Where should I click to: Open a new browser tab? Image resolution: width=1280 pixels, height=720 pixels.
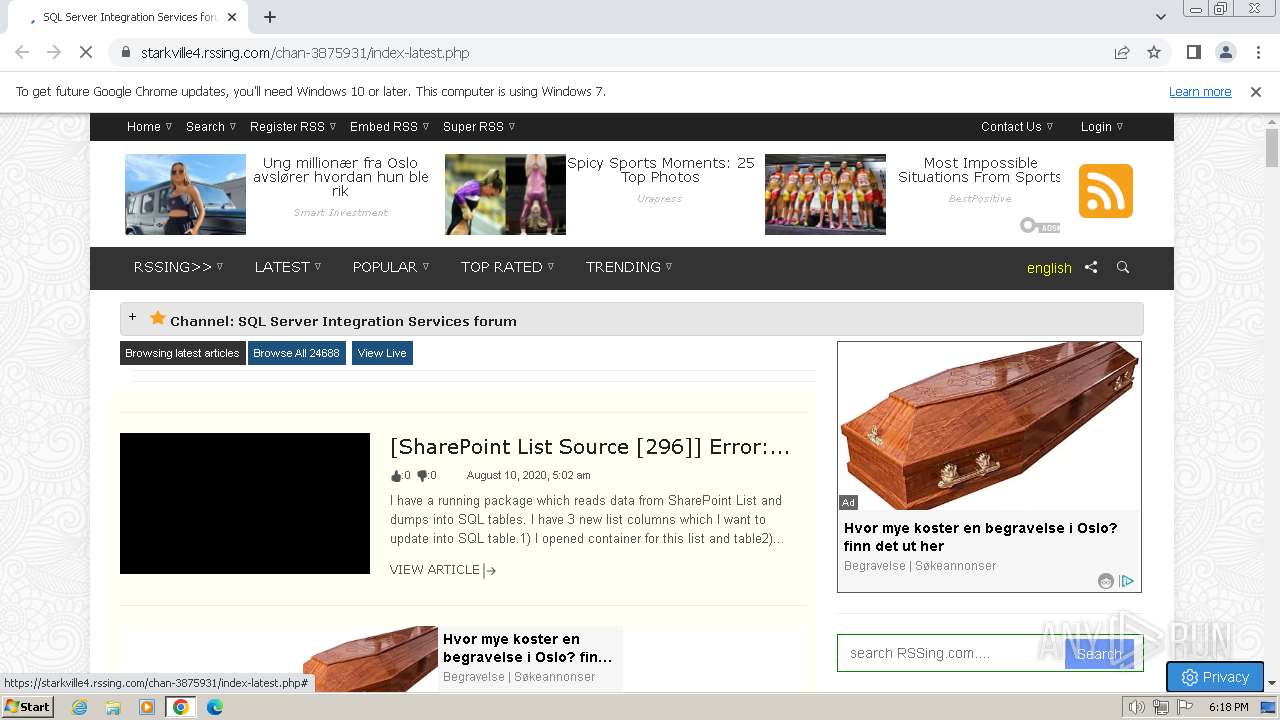click(270, 17)
